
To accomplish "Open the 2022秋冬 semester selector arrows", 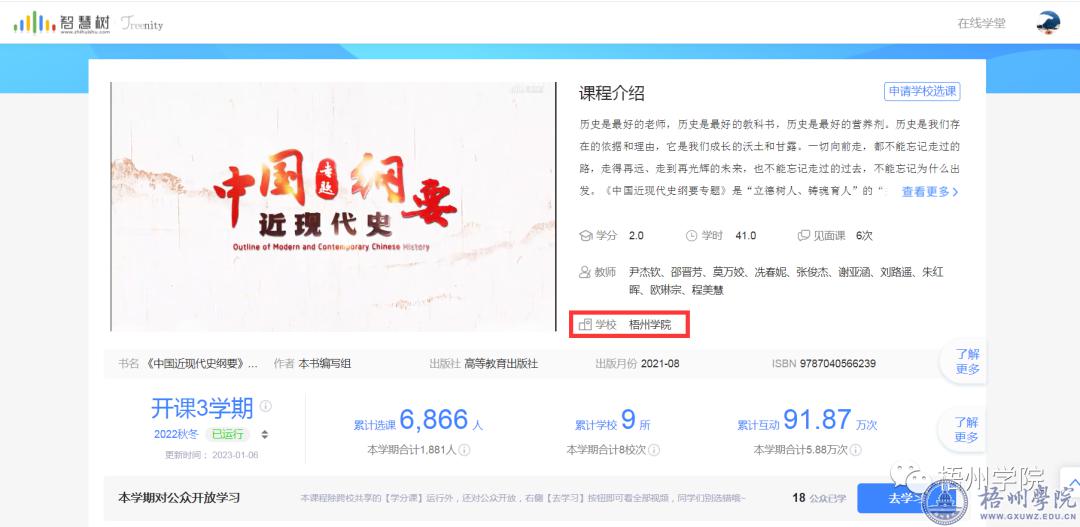I will click(265, 434).
